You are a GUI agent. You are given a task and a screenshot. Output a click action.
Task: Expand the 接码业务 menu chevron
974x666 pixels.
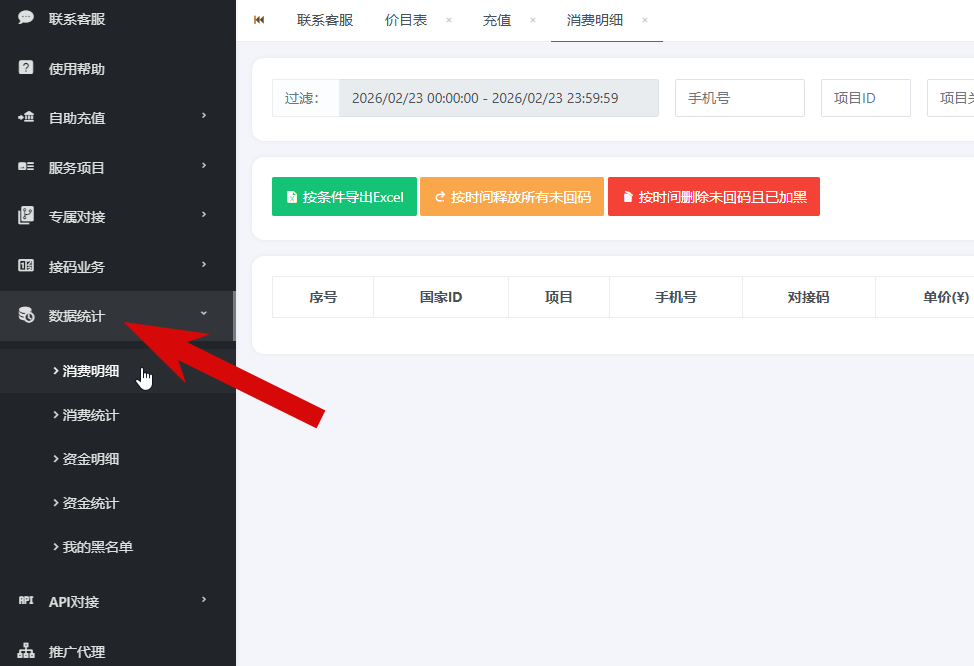(x=204, y=264)
